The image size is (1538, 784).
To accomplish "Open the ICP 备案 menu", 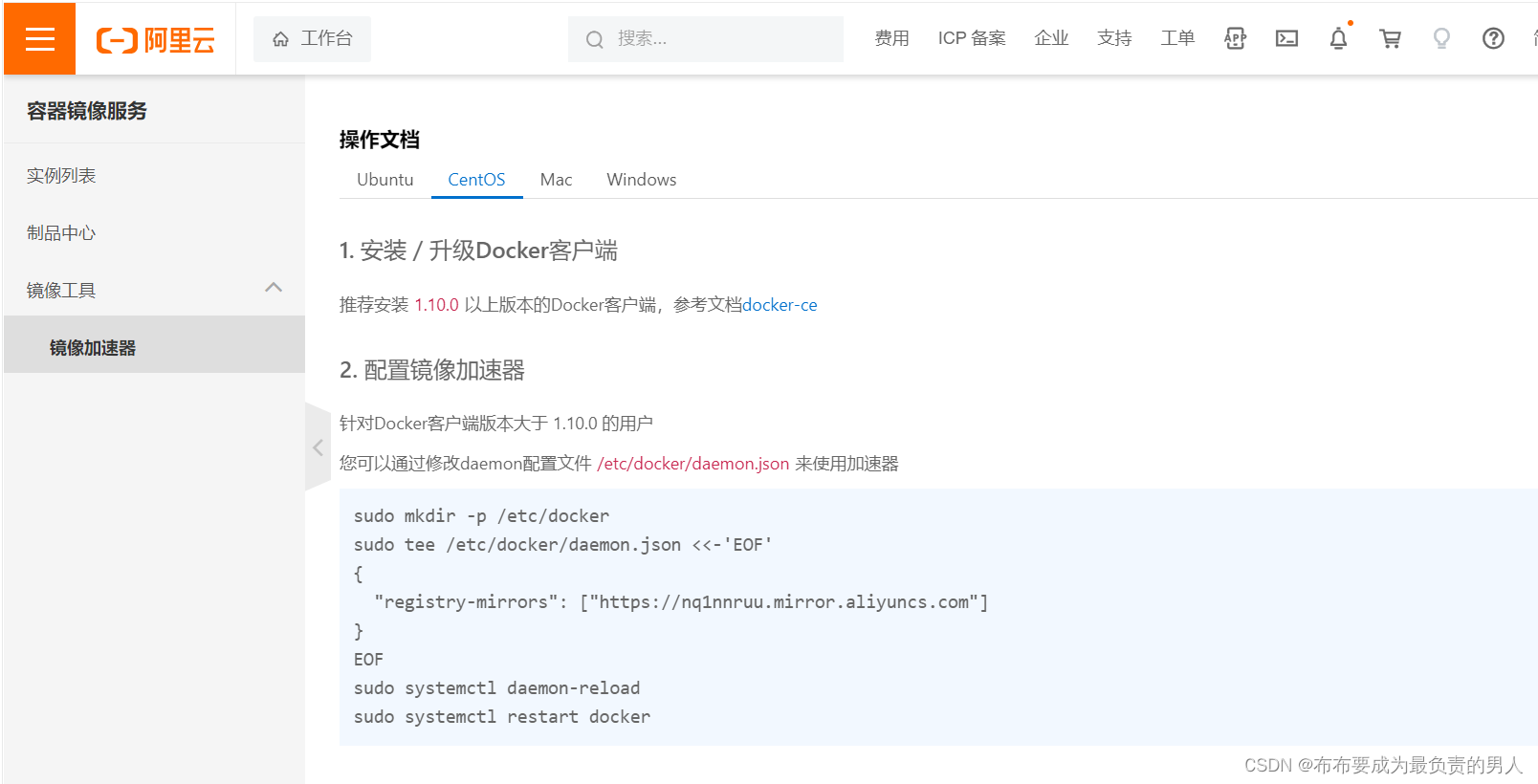I will click(x=972, y=38).
